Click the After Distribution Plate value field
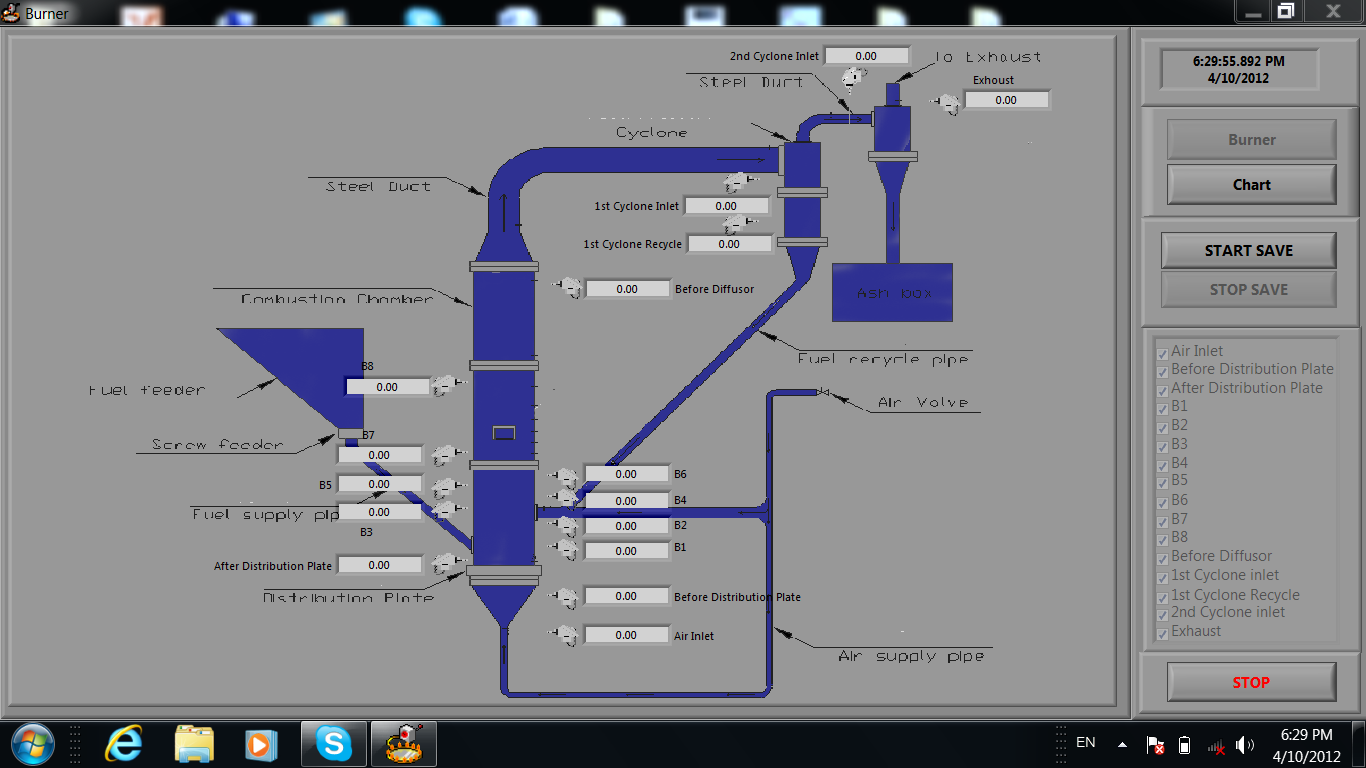1366x768 pixels. [x=379, y=565]
